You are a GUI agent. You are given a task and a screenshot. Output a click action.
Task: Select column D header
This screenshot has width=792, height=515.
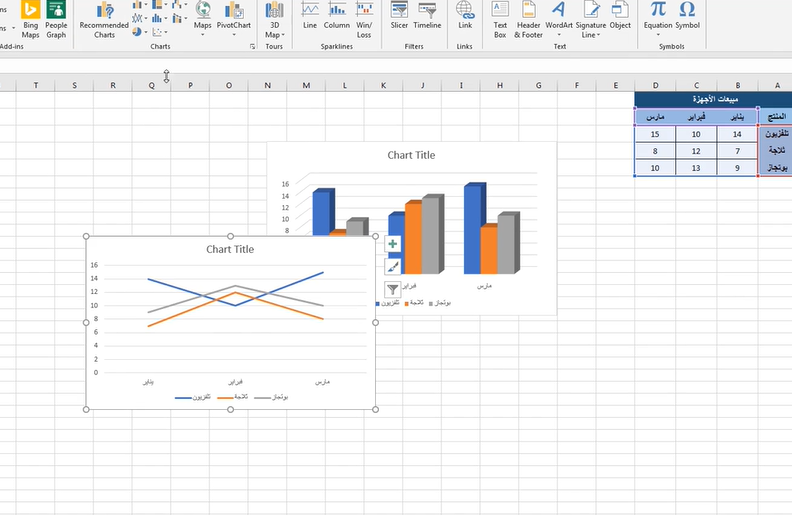pyautogui.click(x=655, y=85)
